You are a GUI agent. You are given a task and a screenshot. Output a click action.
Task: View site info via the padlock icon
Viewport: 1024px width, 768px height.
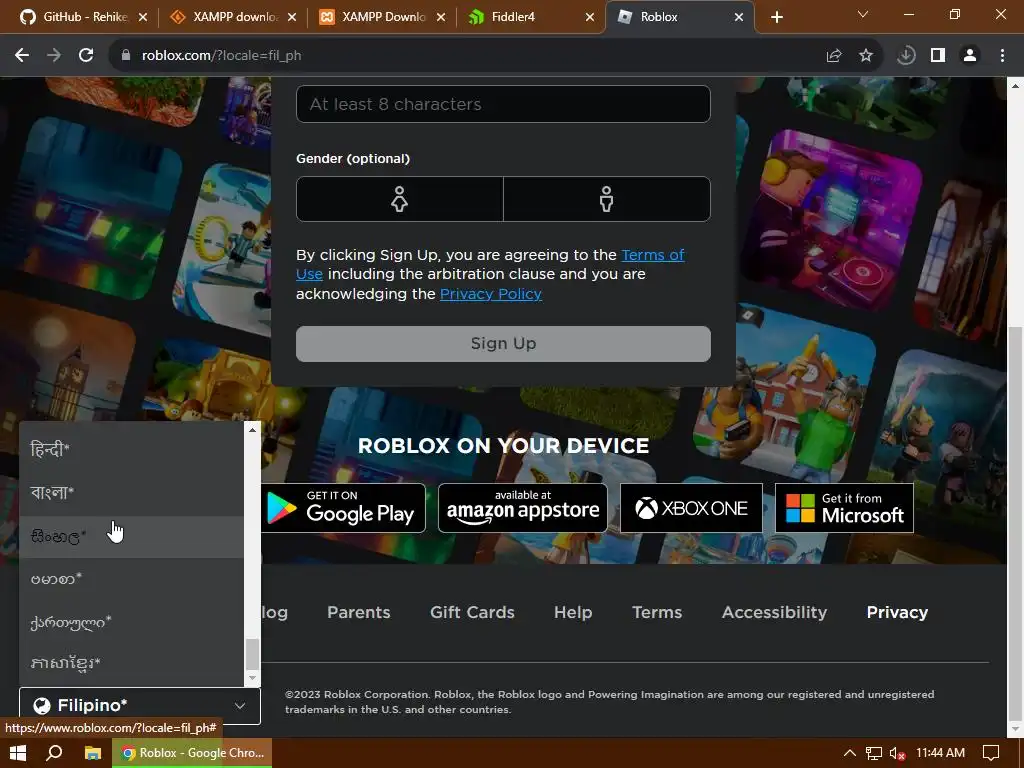click(126, 56)
